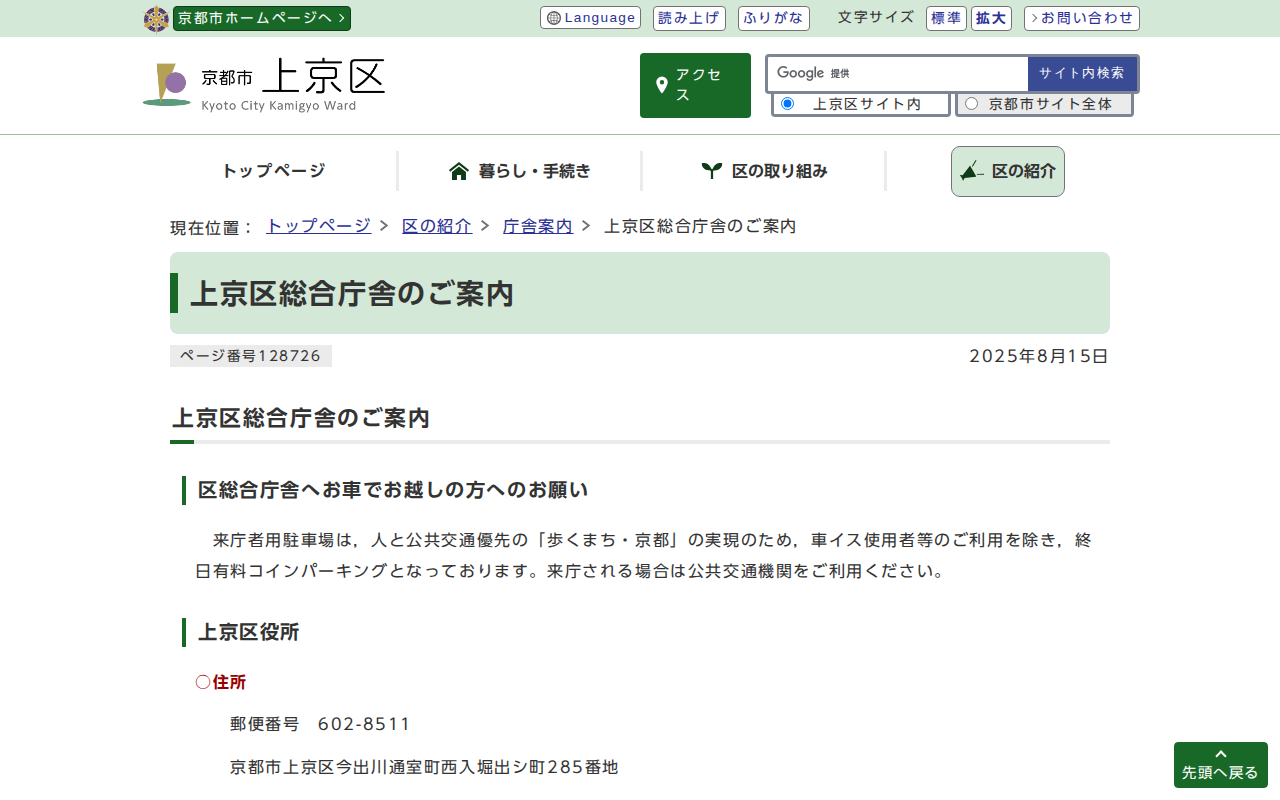1280x800 pixels.
Task: Click mountain icon beside 区の紹介
Action: 972,171
